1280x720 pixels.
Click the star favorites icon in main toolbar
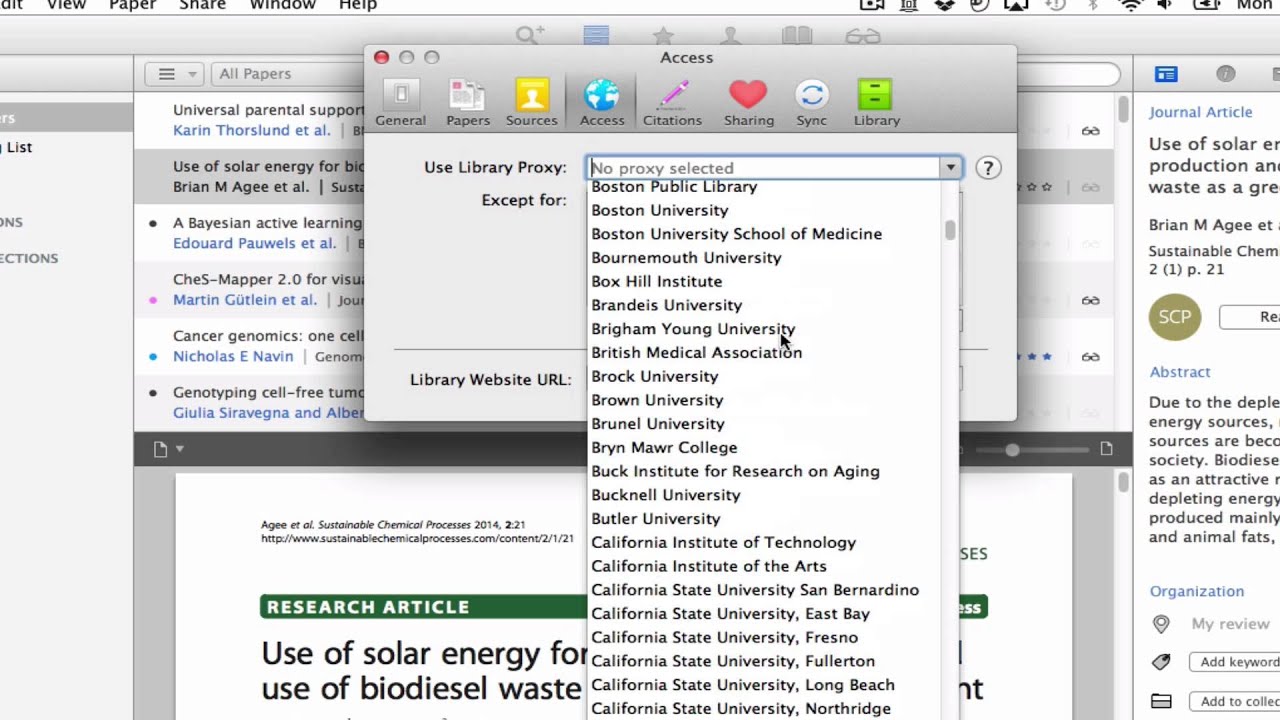point(662,37)
